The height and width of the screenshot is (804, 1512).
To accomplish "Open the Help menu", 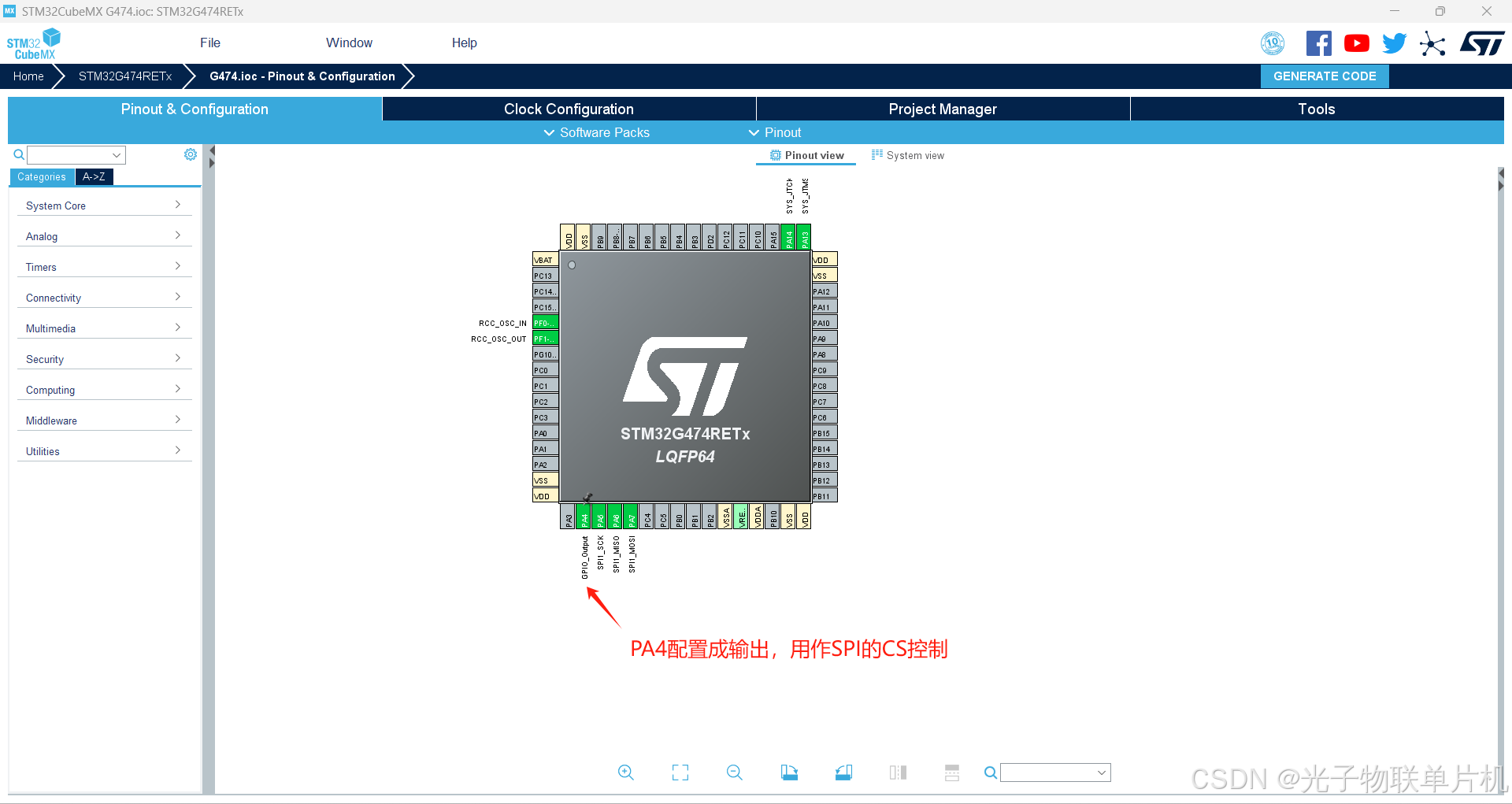I will [465, 43].
